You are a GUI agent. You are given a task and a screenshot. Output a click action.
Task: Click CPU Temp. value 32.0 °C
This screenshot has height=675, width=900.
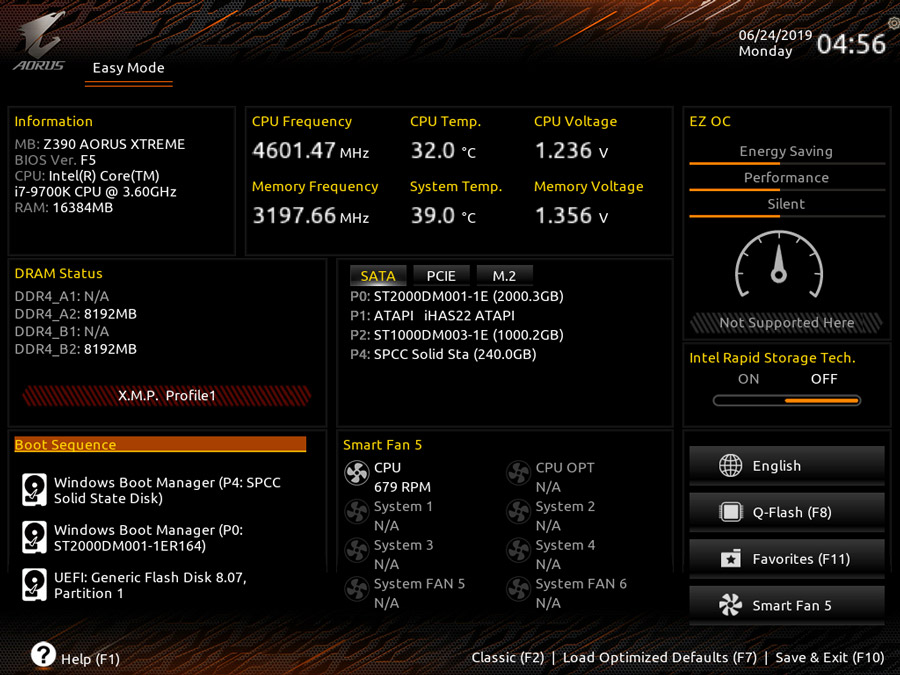click(443, 151)
